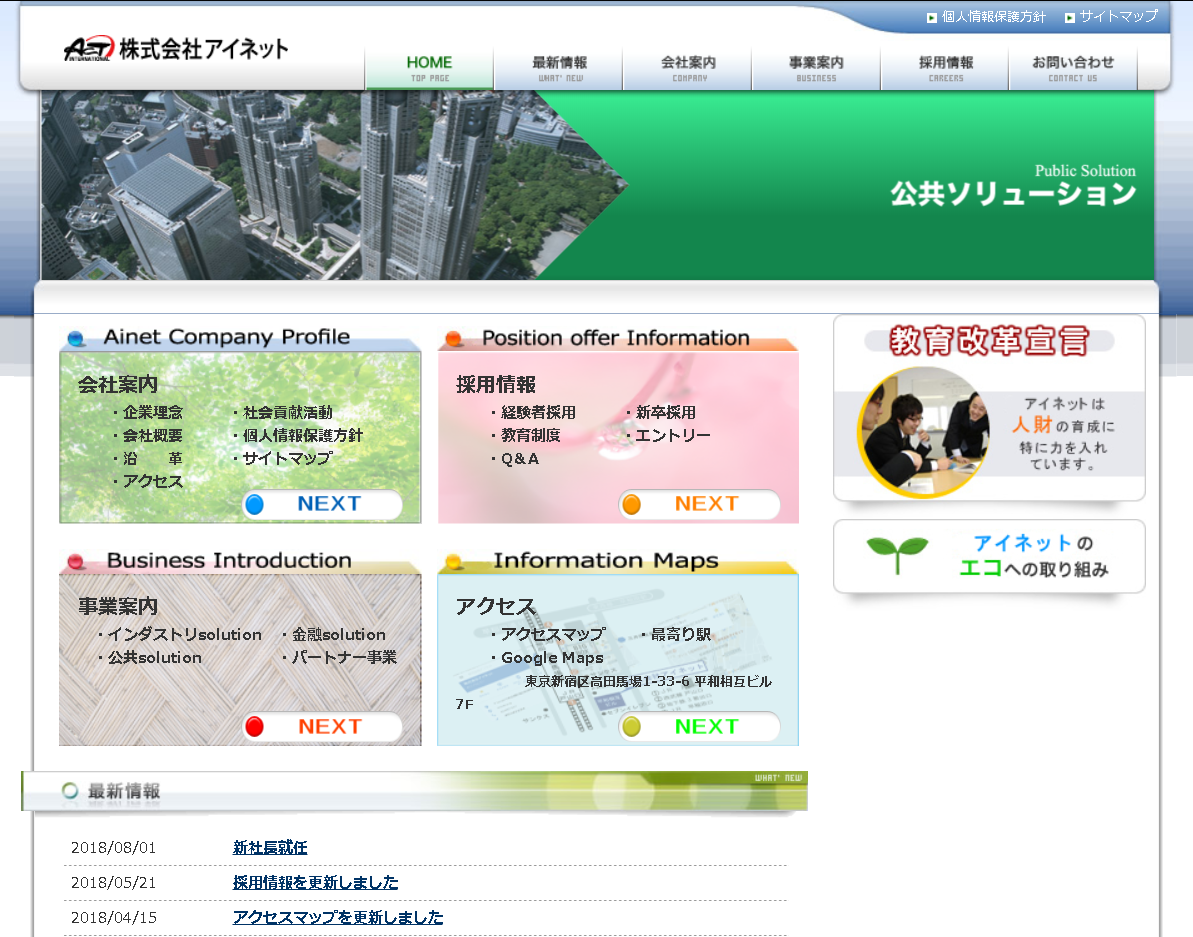Click the green NEXT button in Information Maps panel

[701, 726]
